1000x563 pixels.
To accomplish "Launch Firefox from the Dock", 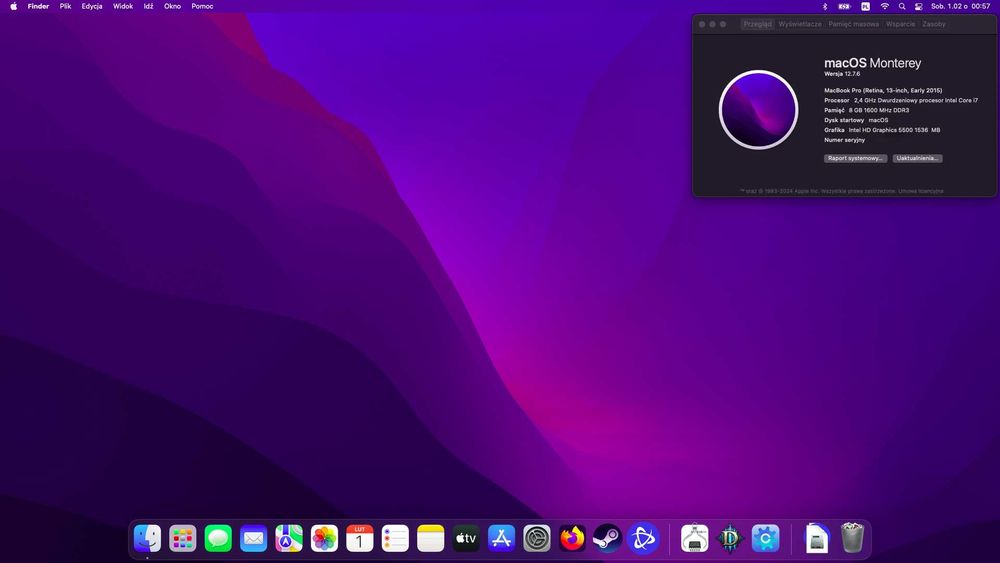I will tap(572, 538).
